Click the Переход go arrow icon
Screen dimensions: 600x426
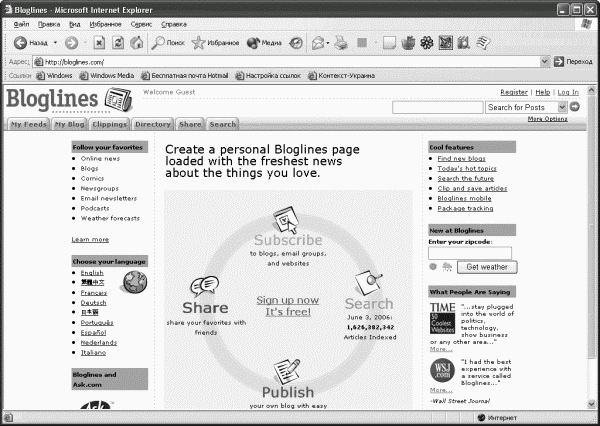click(559, 61)
